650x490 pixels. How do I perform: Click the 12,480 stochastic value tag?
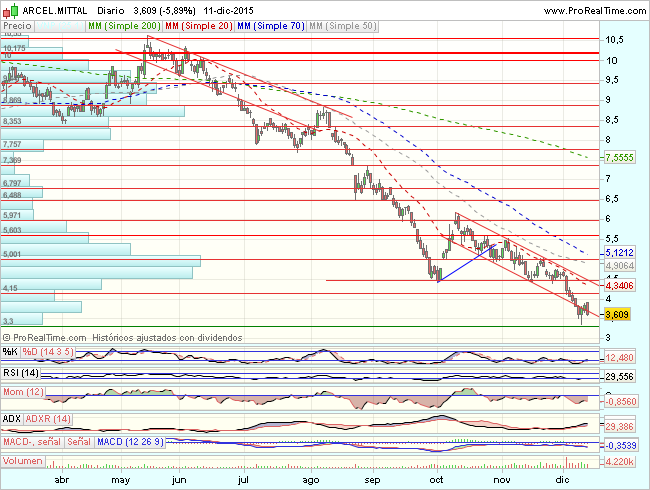pyautogui.click(x=619, y=358)
